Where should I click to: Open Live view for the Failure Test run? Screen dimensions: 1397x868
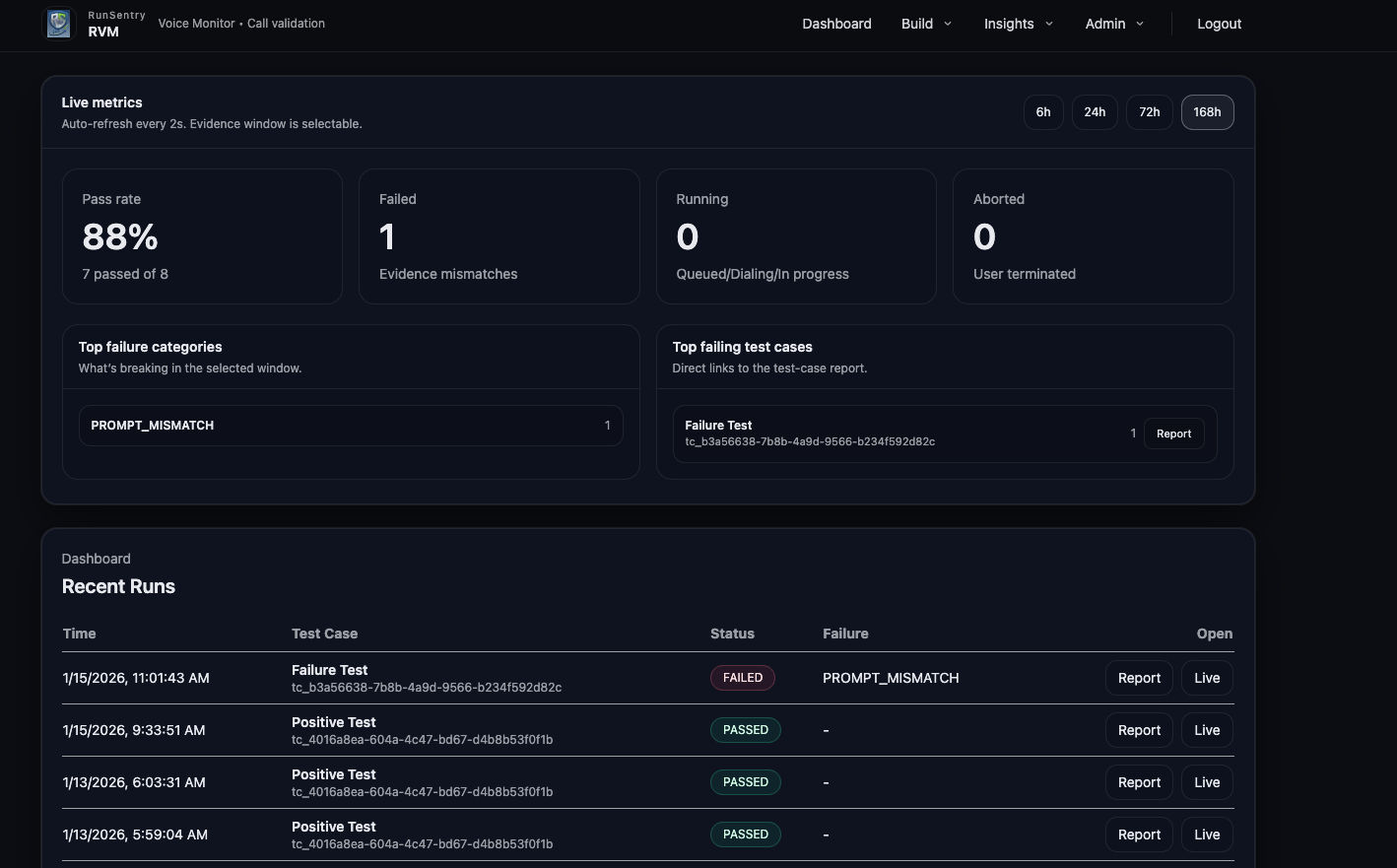click(x=1206, y=677)
